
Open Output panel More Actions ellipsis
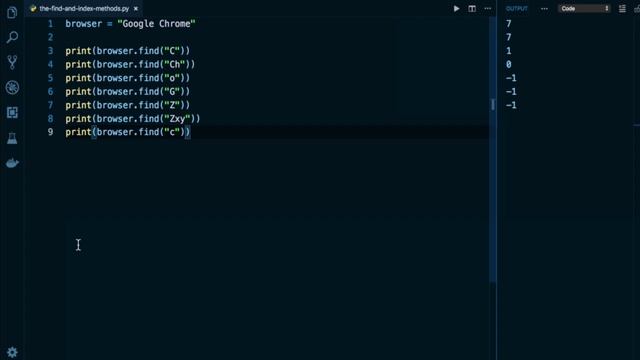coord(544,9)
